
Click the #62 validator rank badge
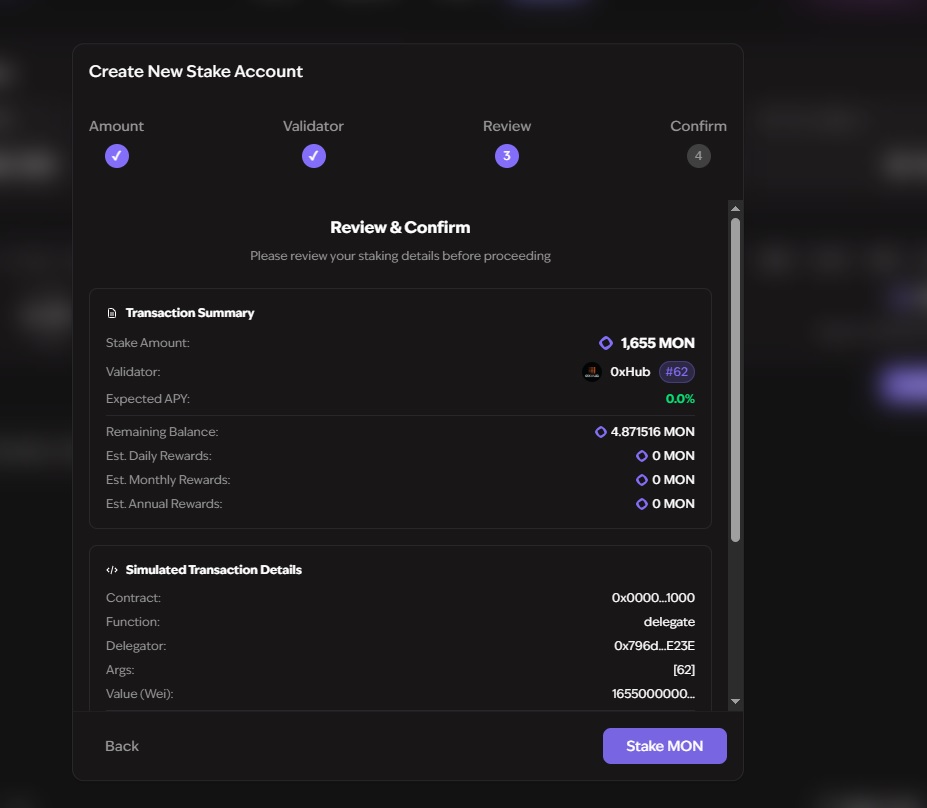click(x=677, y=372)
